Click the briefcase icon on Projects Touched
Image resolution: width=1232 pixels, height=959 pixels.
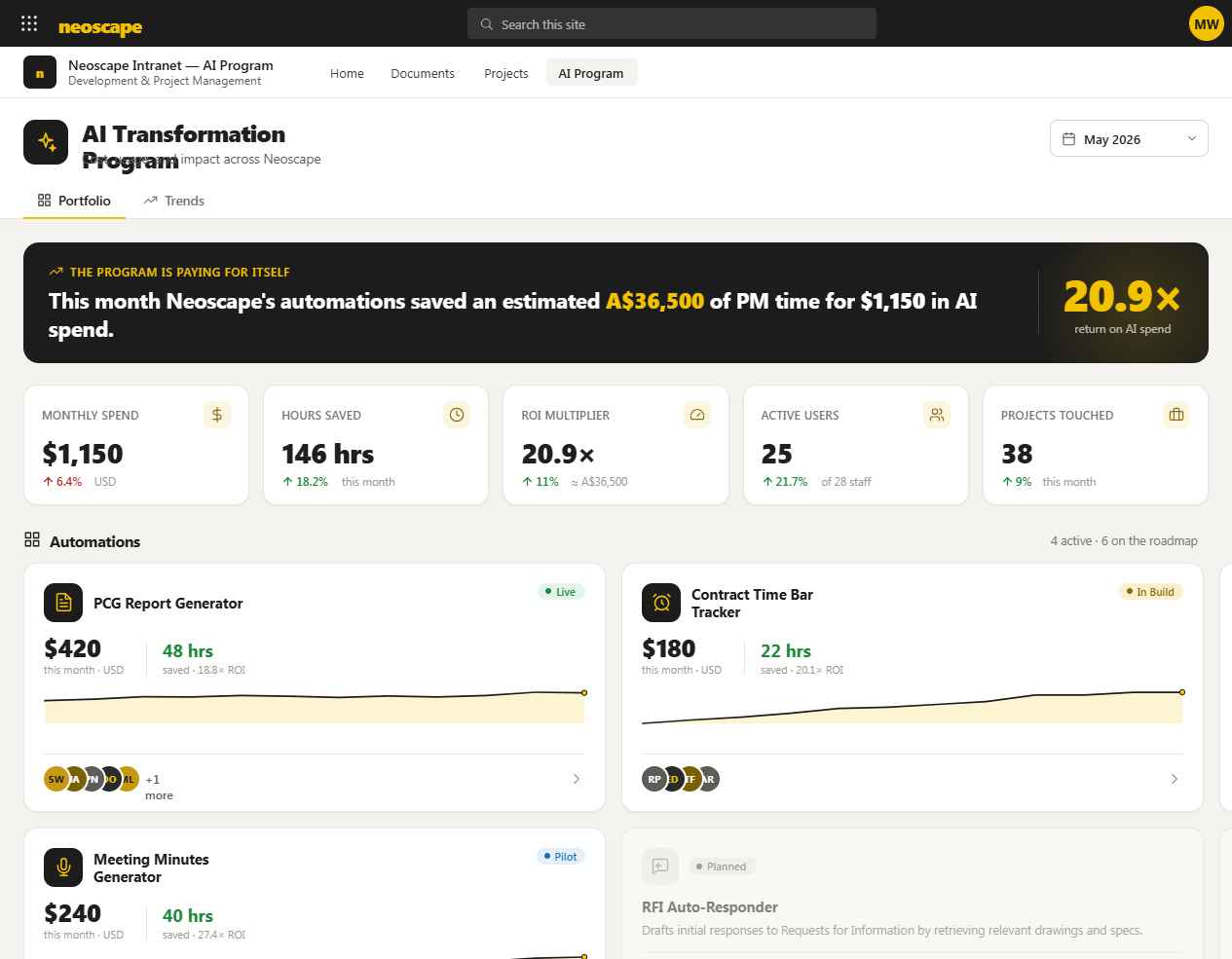tap(1176, 415)
